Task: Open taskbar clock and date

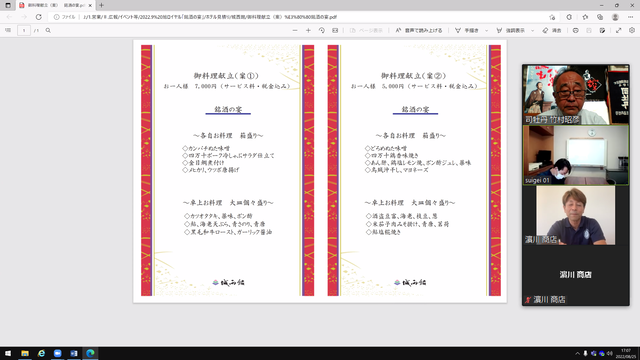Action: point(626,353)
